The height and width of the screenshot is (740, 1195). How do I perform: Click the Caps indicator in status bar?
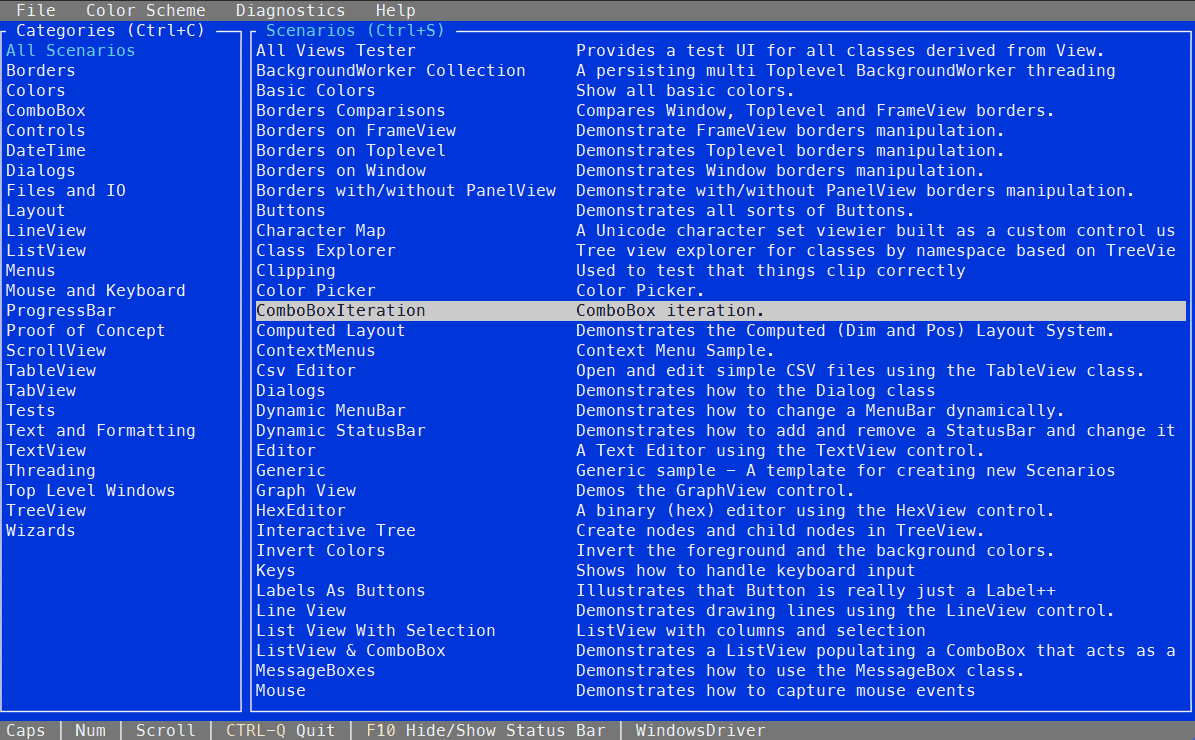25,730
